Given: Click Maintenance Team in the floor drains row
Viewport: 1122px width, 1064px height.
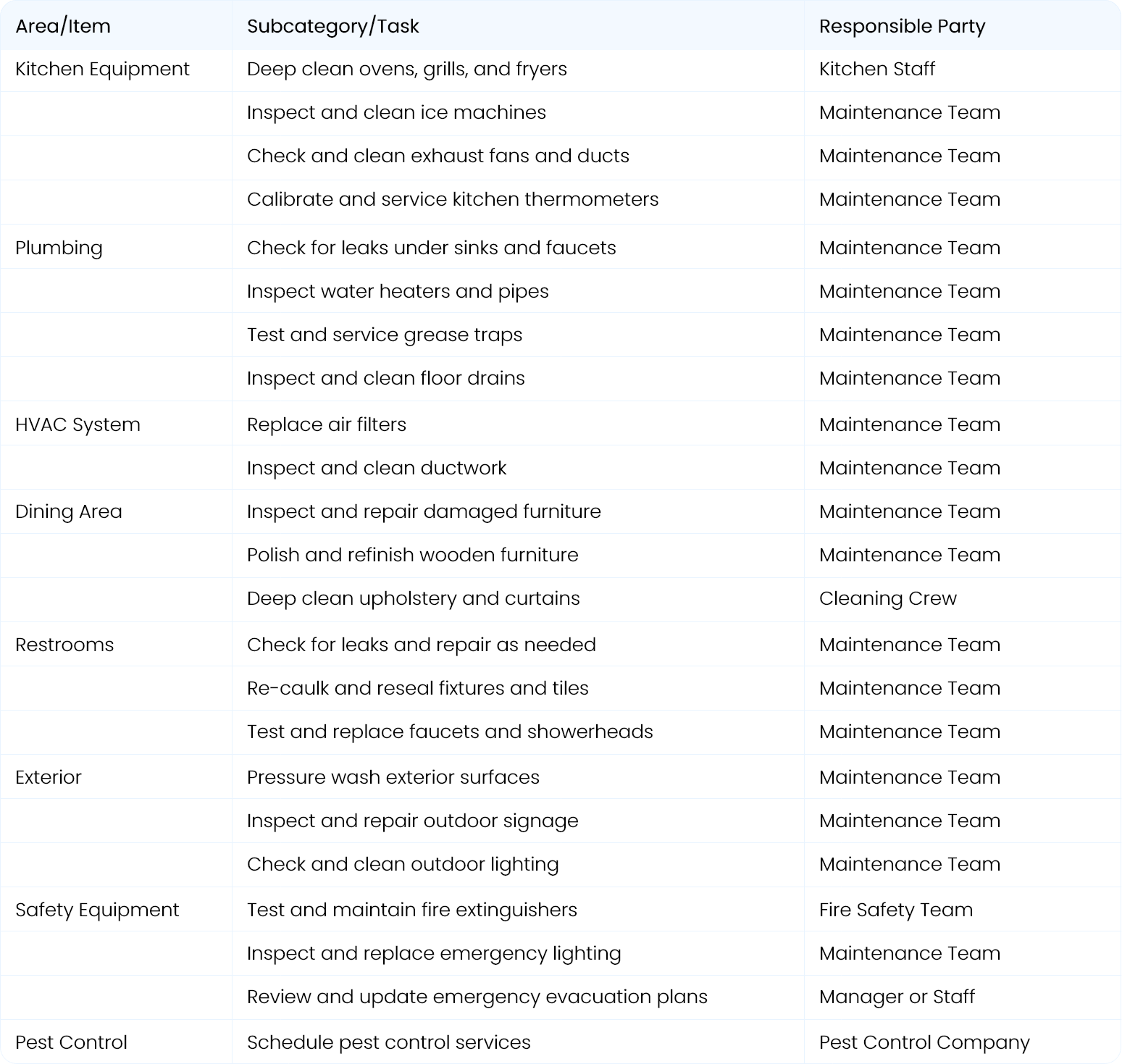Looking at the screenshot, I should coord(910,378).
